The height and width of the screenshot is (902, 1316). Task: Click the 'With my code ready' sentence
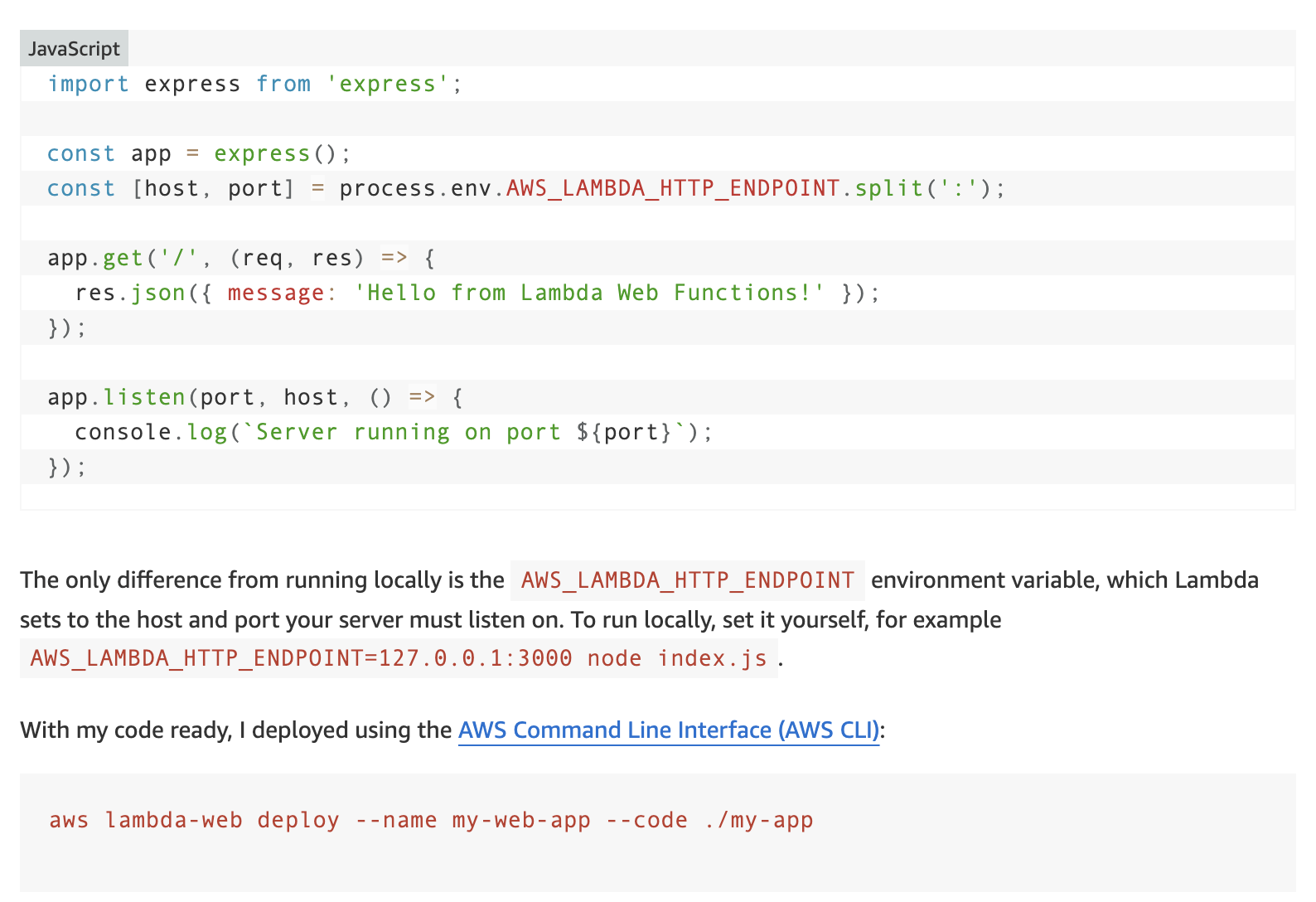452,730
